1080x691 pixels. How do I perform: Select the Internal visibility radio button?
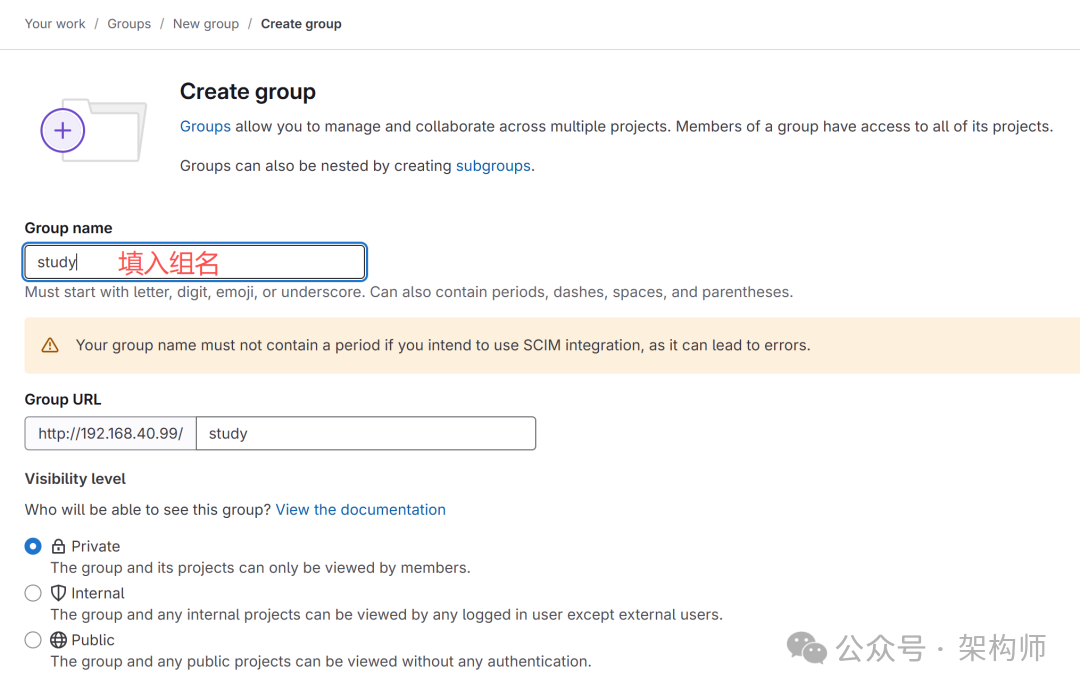[33, 593]
